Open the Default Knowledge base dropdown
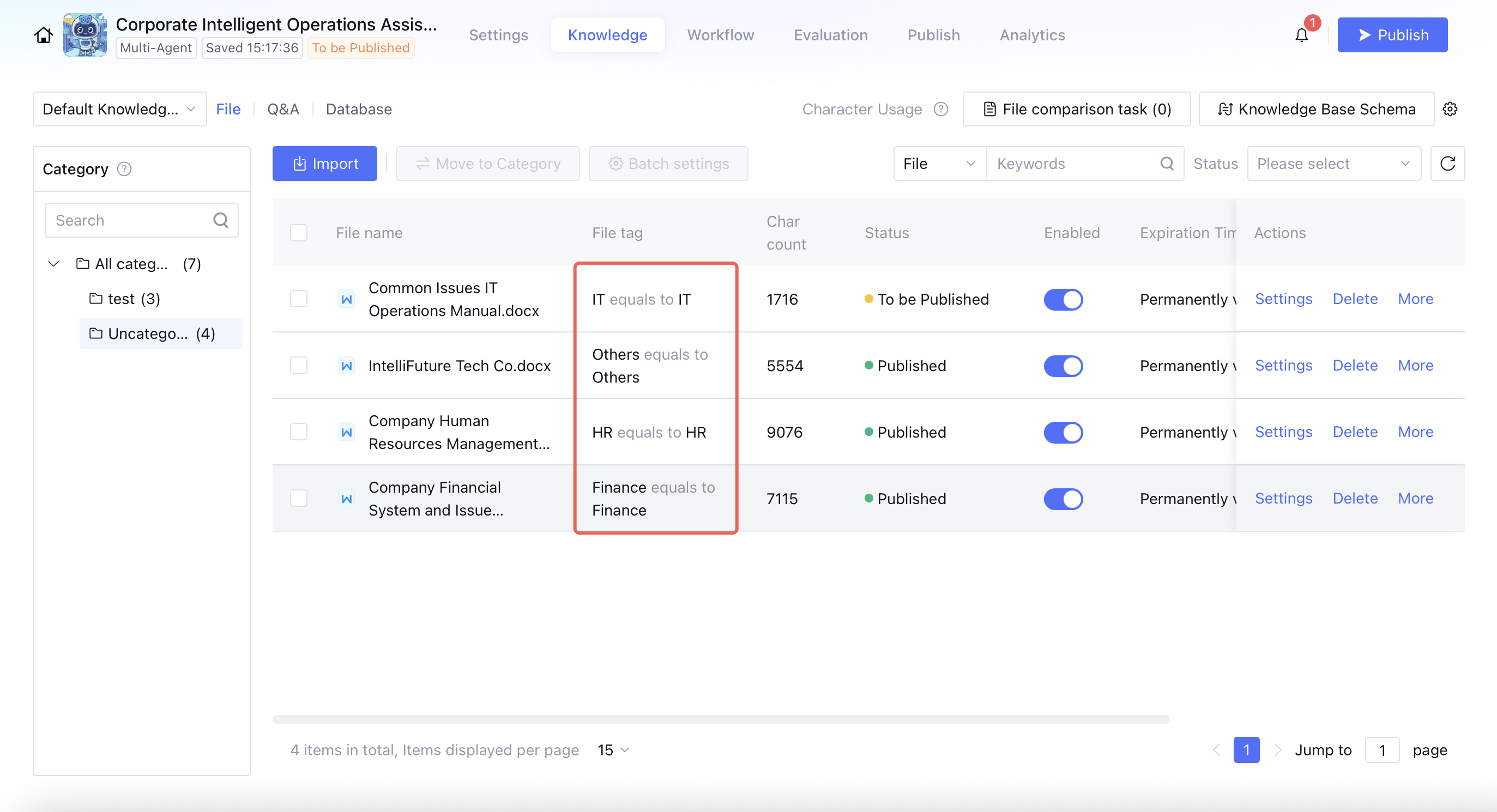This screenshot has height=812, width=1497. click(x=119, y=109)
